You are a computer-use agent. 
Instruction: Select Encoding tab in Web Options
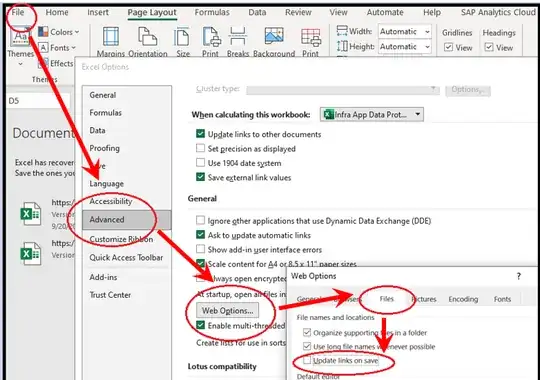pyautogui.click(x=463, y=299)
